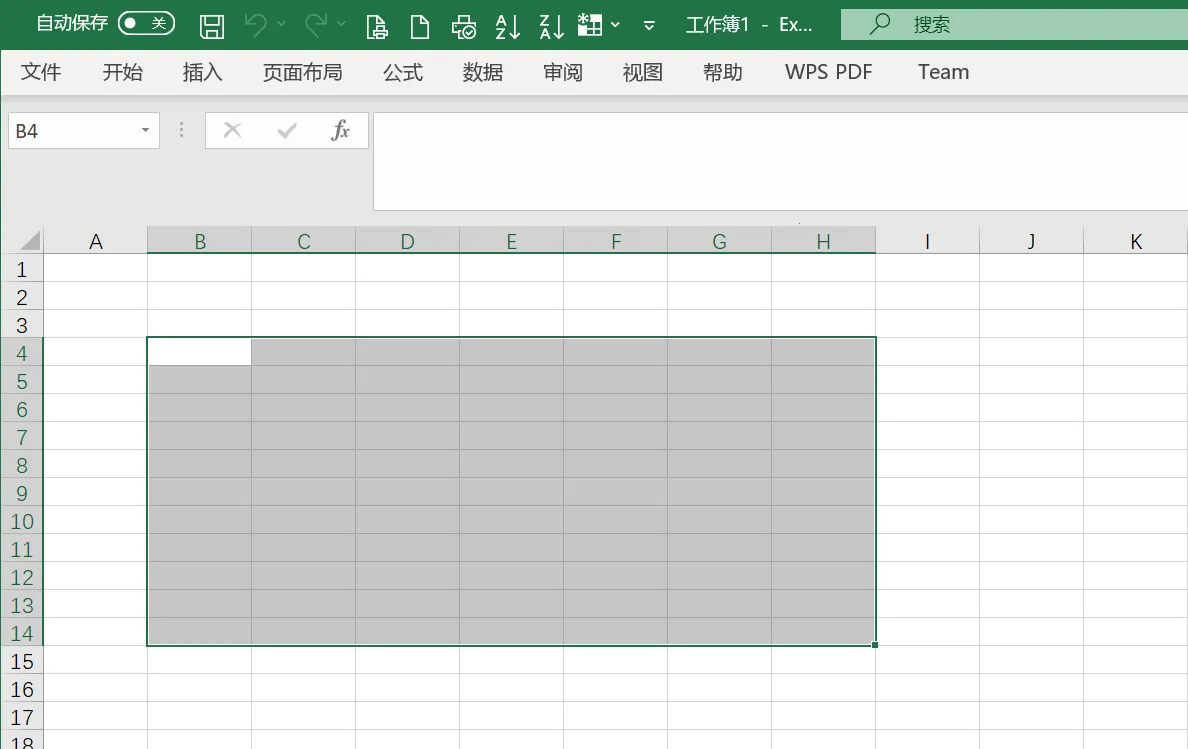Open the Undo history dropdown arrow
The image size is (1188, 749).
coord(281,24)
